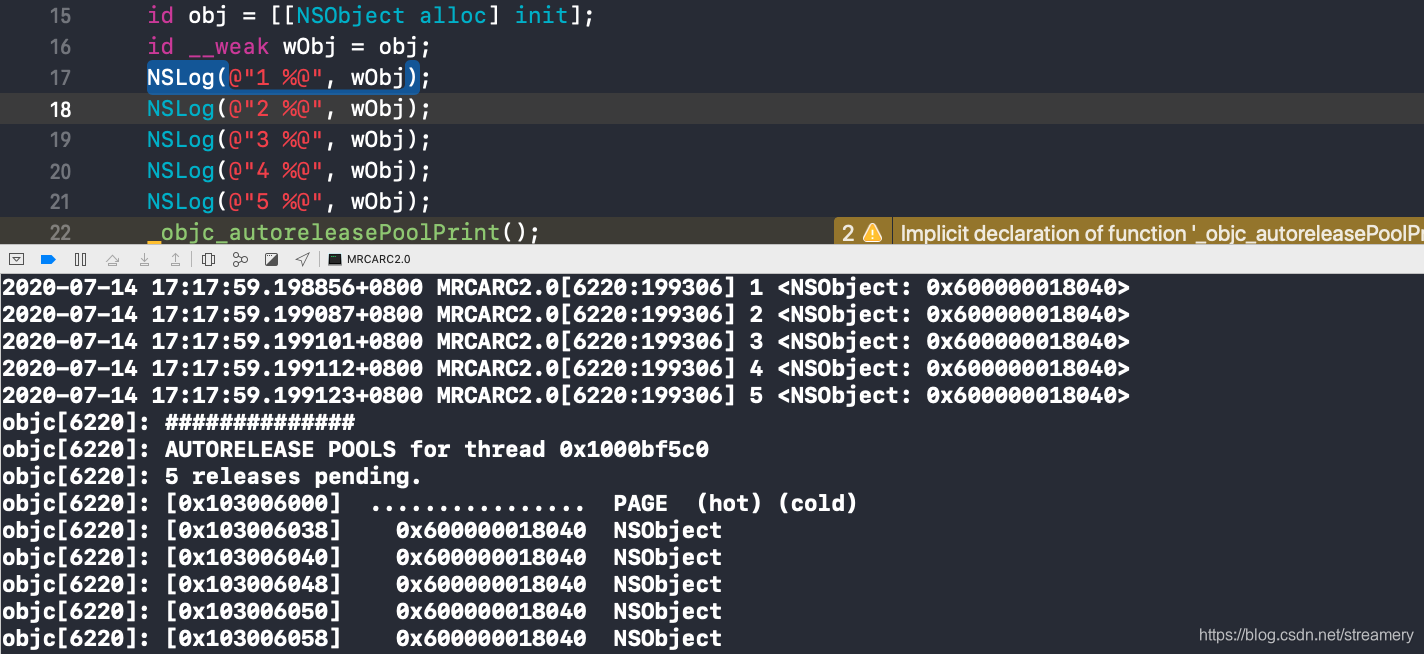This screenshot has height=654, width=1424.
Task: Click console log line ending with '1 <NSObject: 0x600000018040>'
Action: point(566,288)
